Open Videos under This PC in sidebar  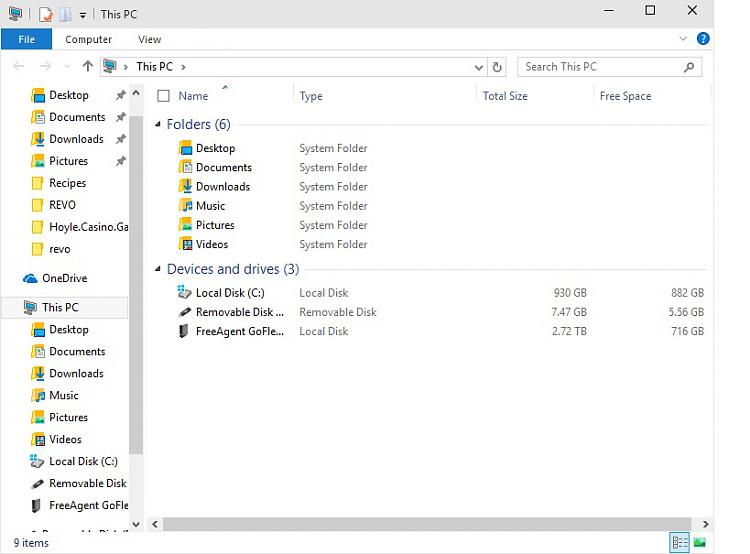[x=65, y=440]
